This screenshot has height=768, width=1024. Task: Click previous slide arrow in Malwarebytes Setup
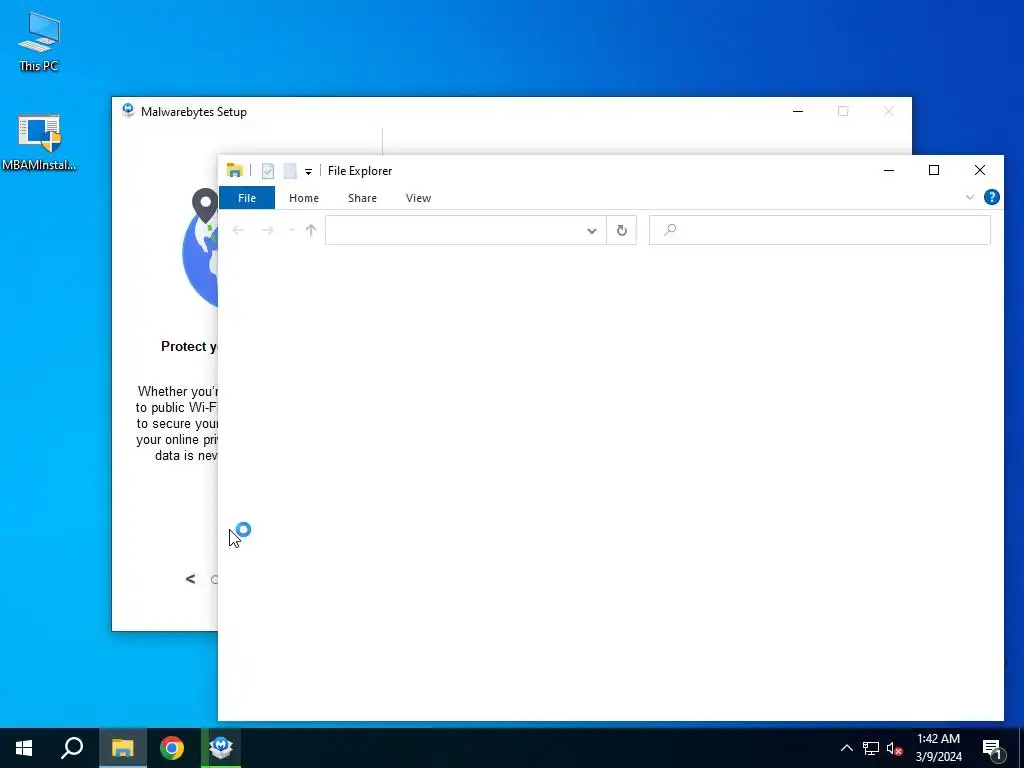(x=190, y=579)
